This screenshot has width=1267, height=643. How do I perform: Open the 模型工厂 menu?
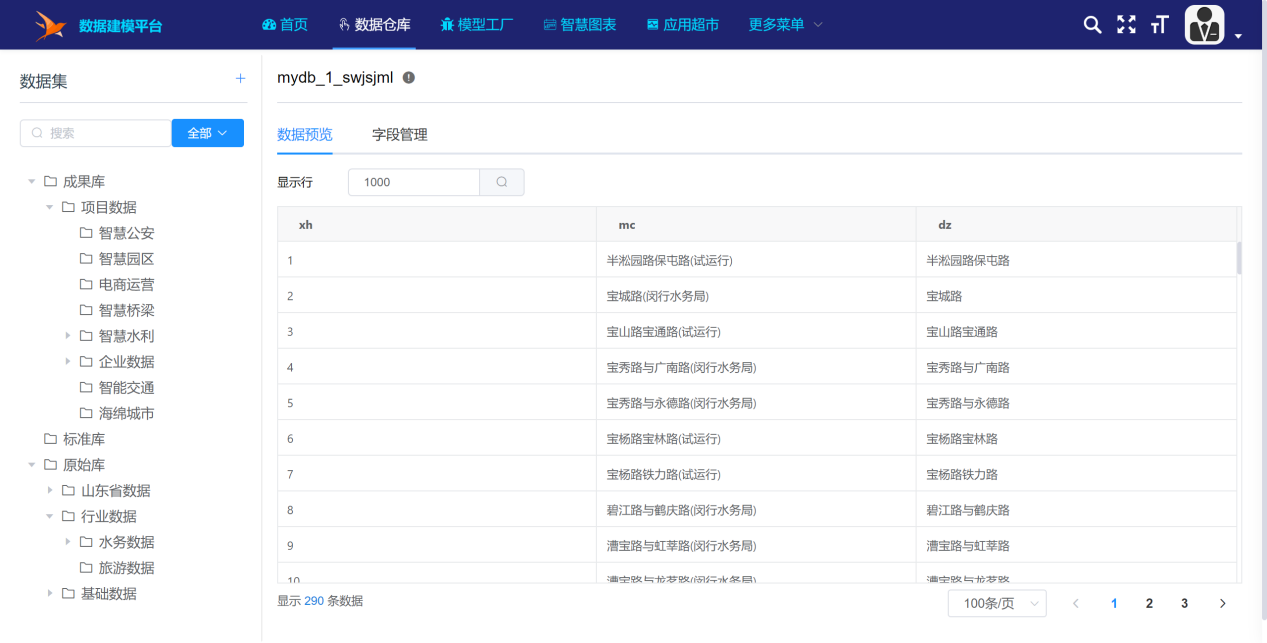[477, 24]
